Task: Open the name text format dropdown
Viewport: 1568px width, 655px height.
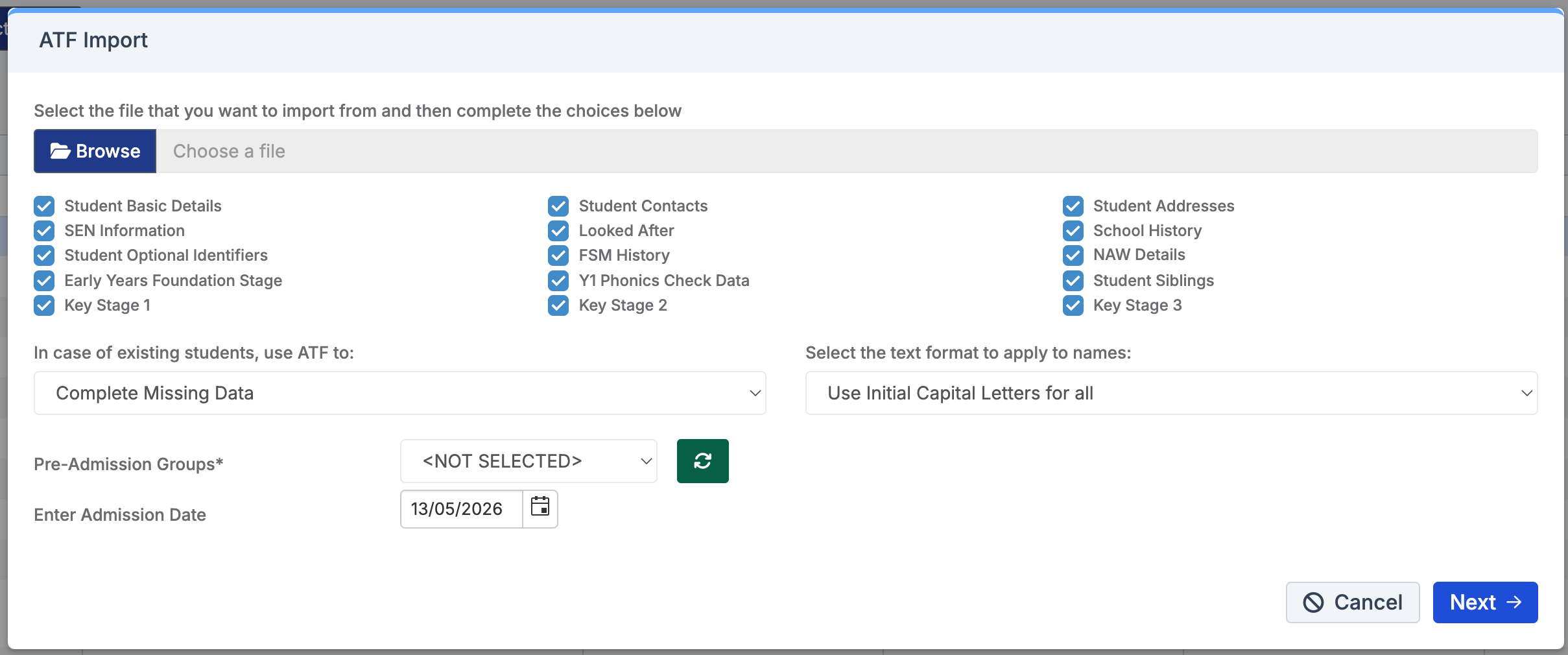Action: click(x=1172, y=393)
